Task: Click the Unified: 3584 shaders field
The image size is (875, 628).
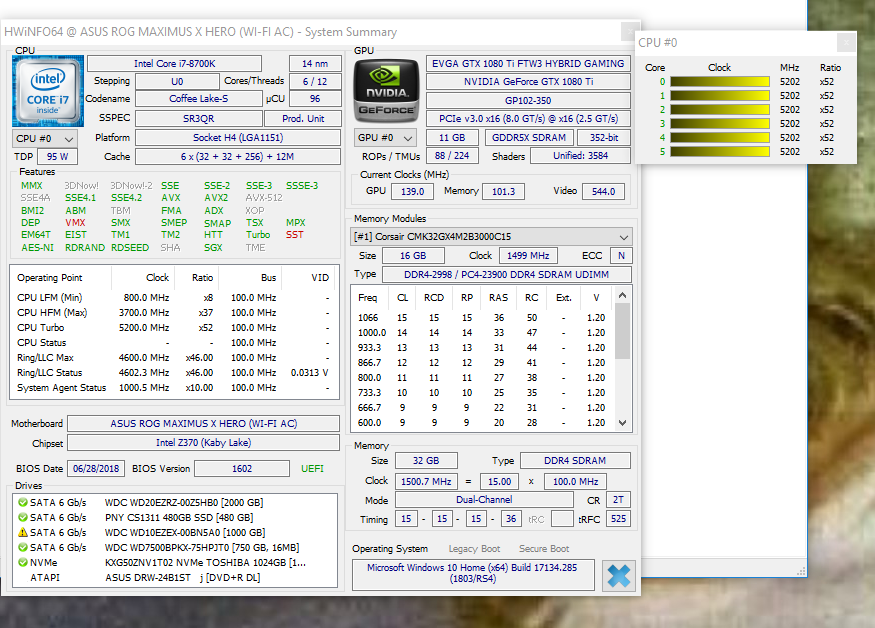Action: pos(580,156)
